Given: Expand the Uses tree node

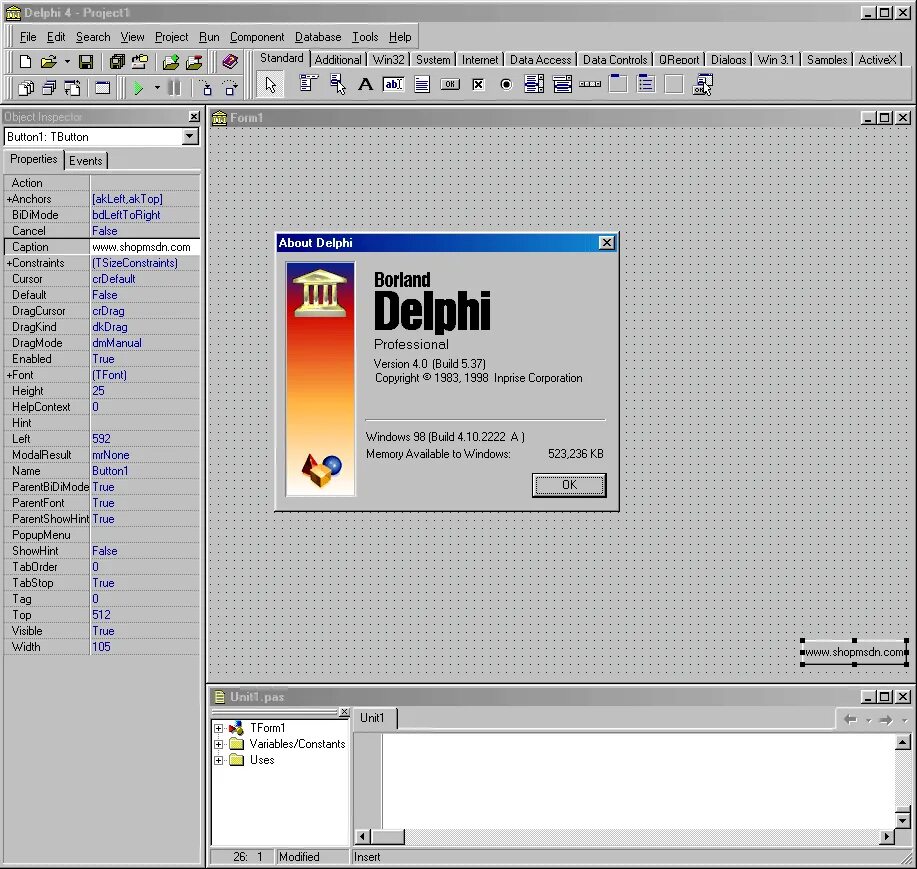Looking at the screenshot, I should 218,760.
